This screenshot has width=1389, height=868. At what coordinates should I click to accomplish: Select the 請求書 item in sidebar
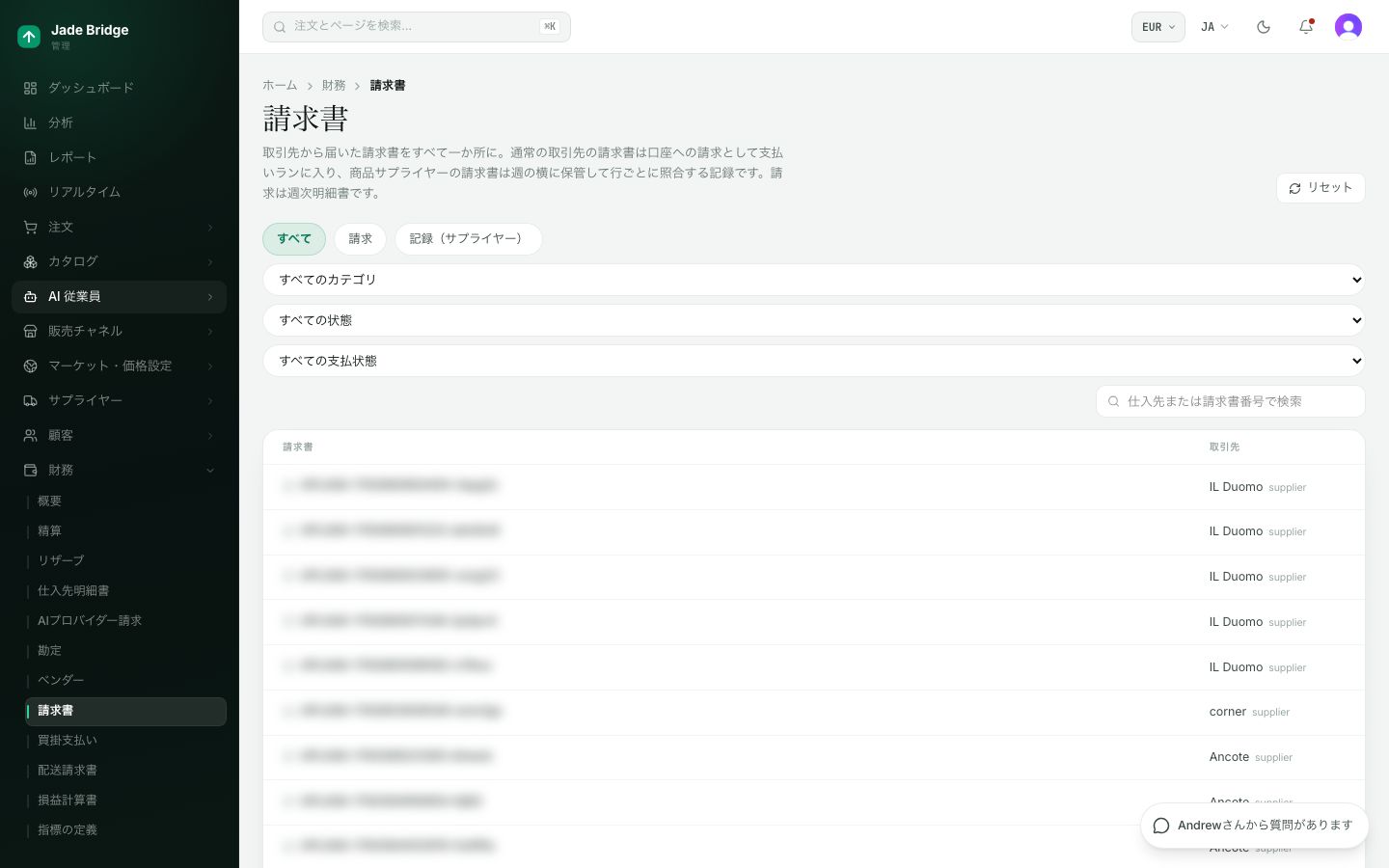coord(126,711)
